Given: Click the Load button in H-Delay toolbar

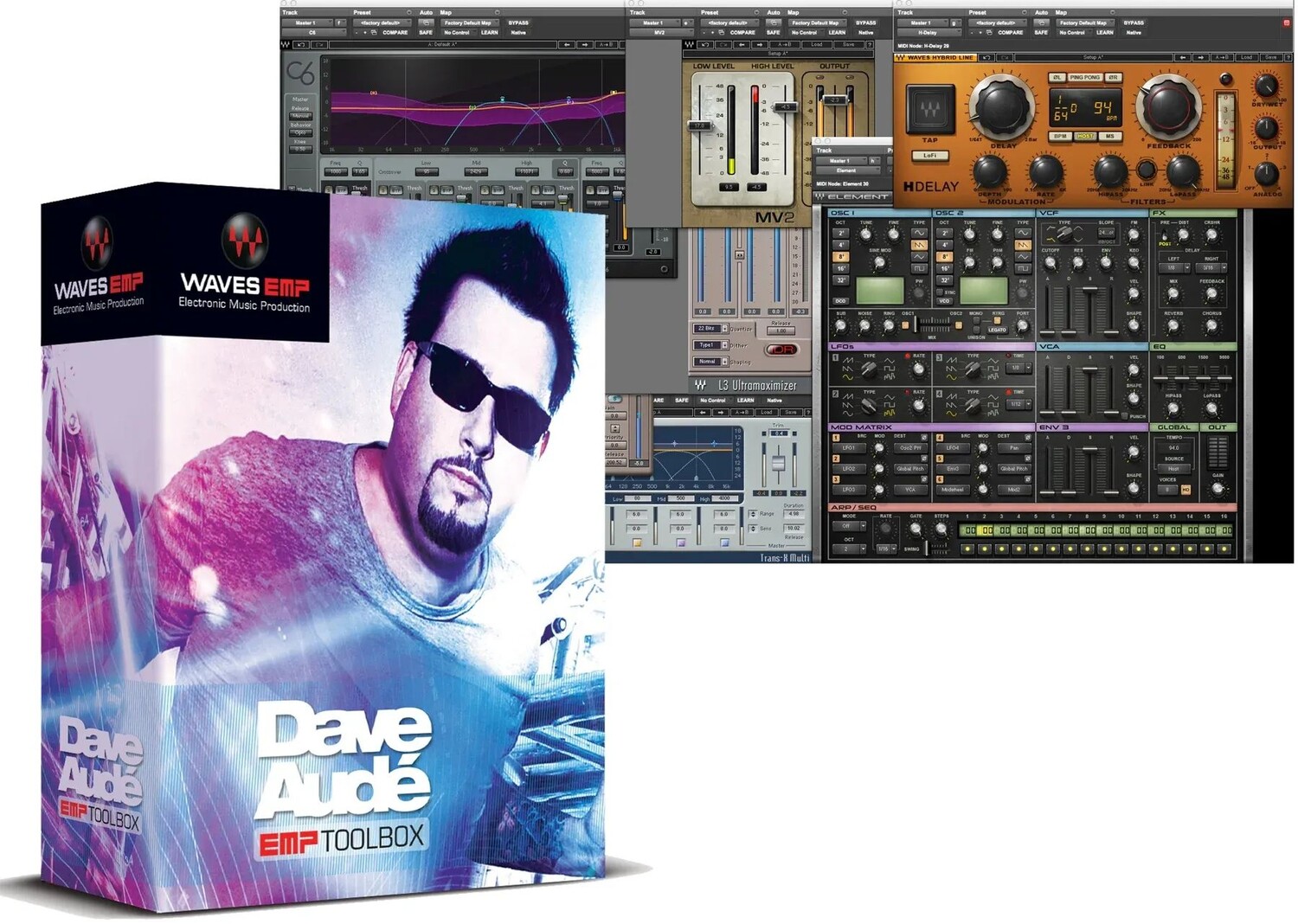Looking at the screenshot, I should pos(1246,57).
